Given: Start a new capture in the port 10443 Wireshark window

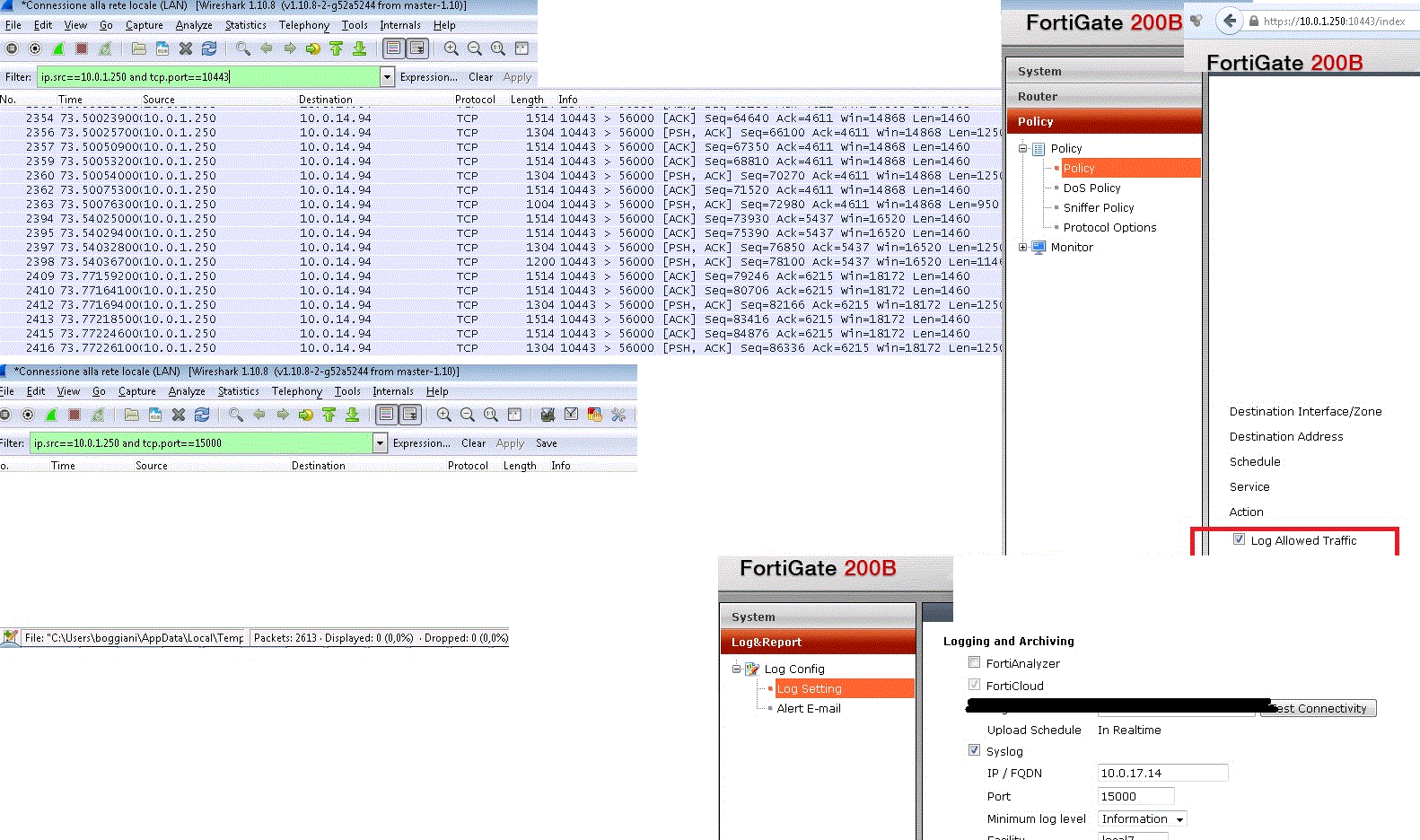Looking at the screenshot, I should [x=58, y=48].
